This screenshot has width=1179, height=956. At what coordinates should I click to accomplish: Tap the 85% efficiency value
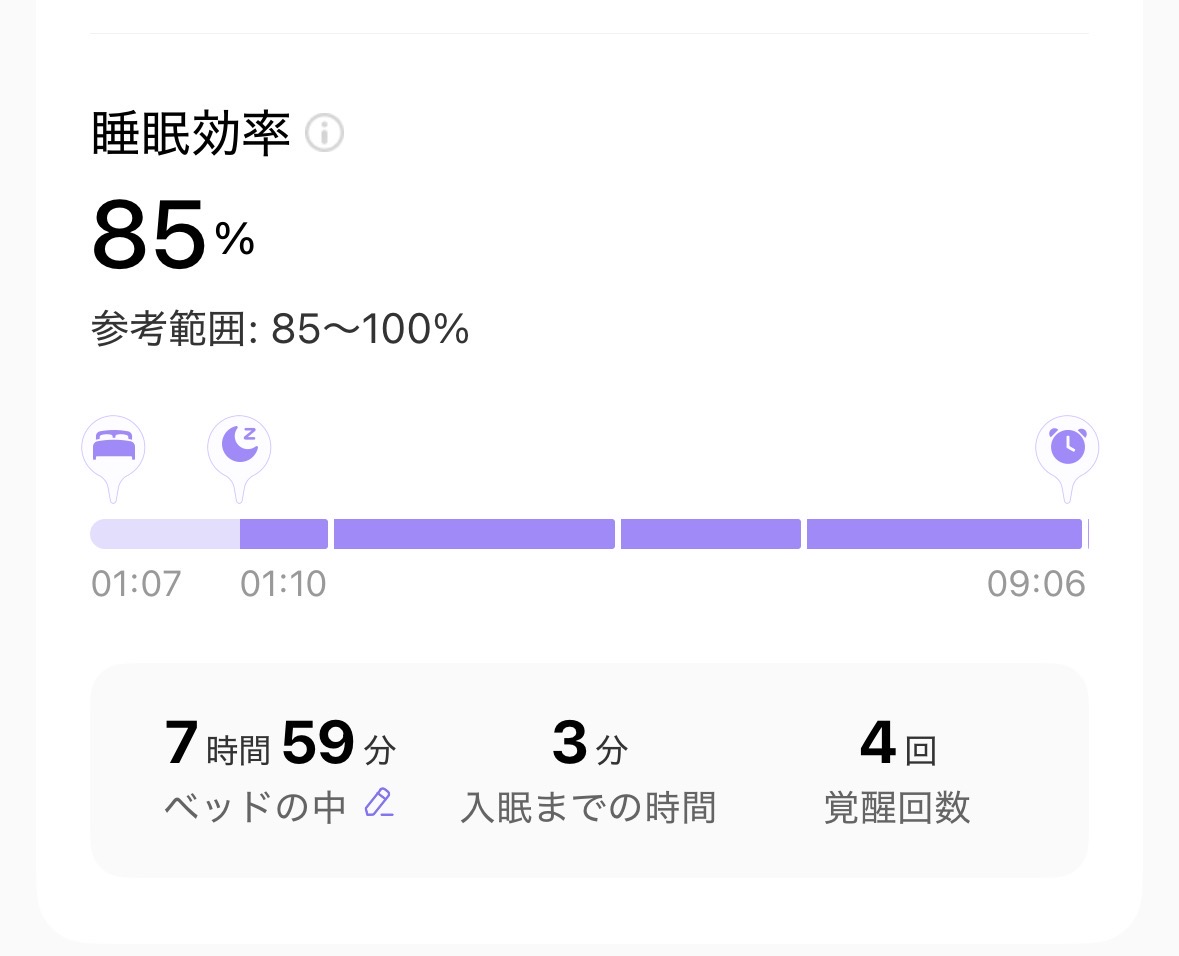click(x=173, y=235)
